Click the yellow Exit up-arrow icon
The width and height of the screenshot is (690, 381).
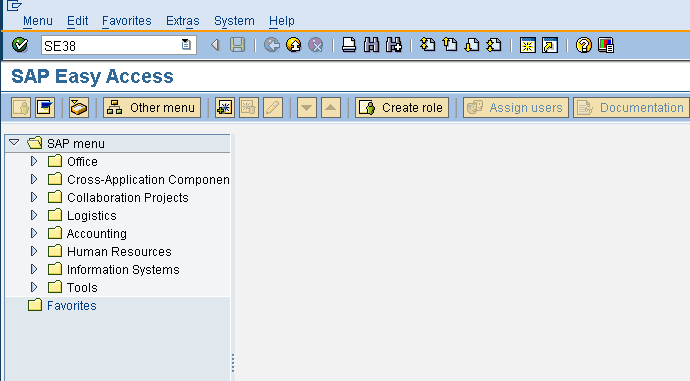[x=294, y=45]
